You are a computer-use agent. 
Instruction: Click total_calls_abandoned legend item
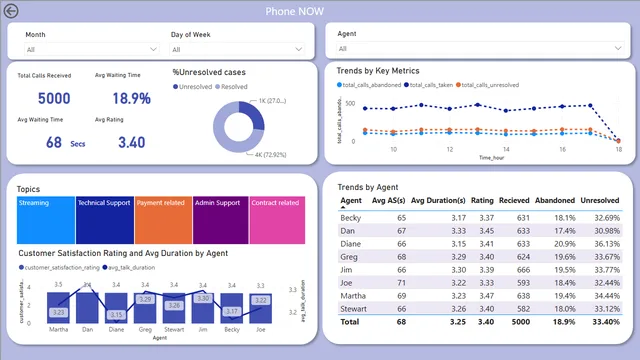(x=369, y=85)
